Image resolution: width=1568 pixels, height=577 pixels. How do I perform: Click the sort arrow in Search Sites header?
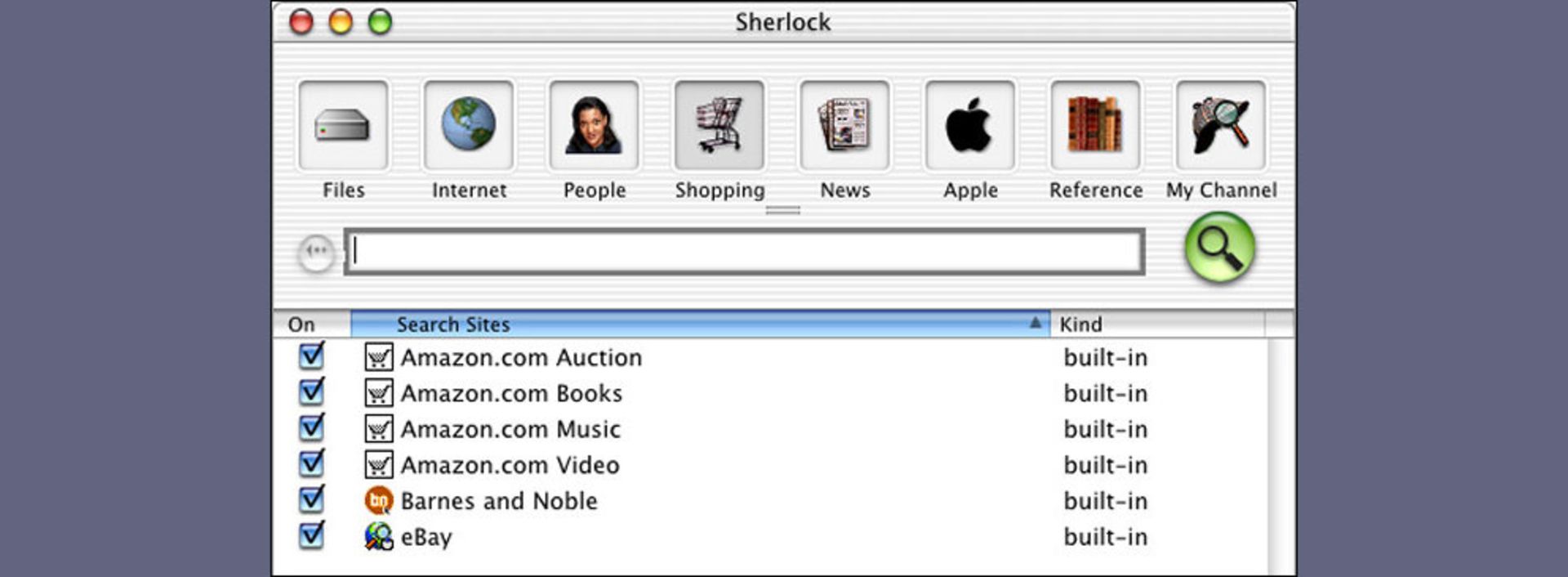1035,323
